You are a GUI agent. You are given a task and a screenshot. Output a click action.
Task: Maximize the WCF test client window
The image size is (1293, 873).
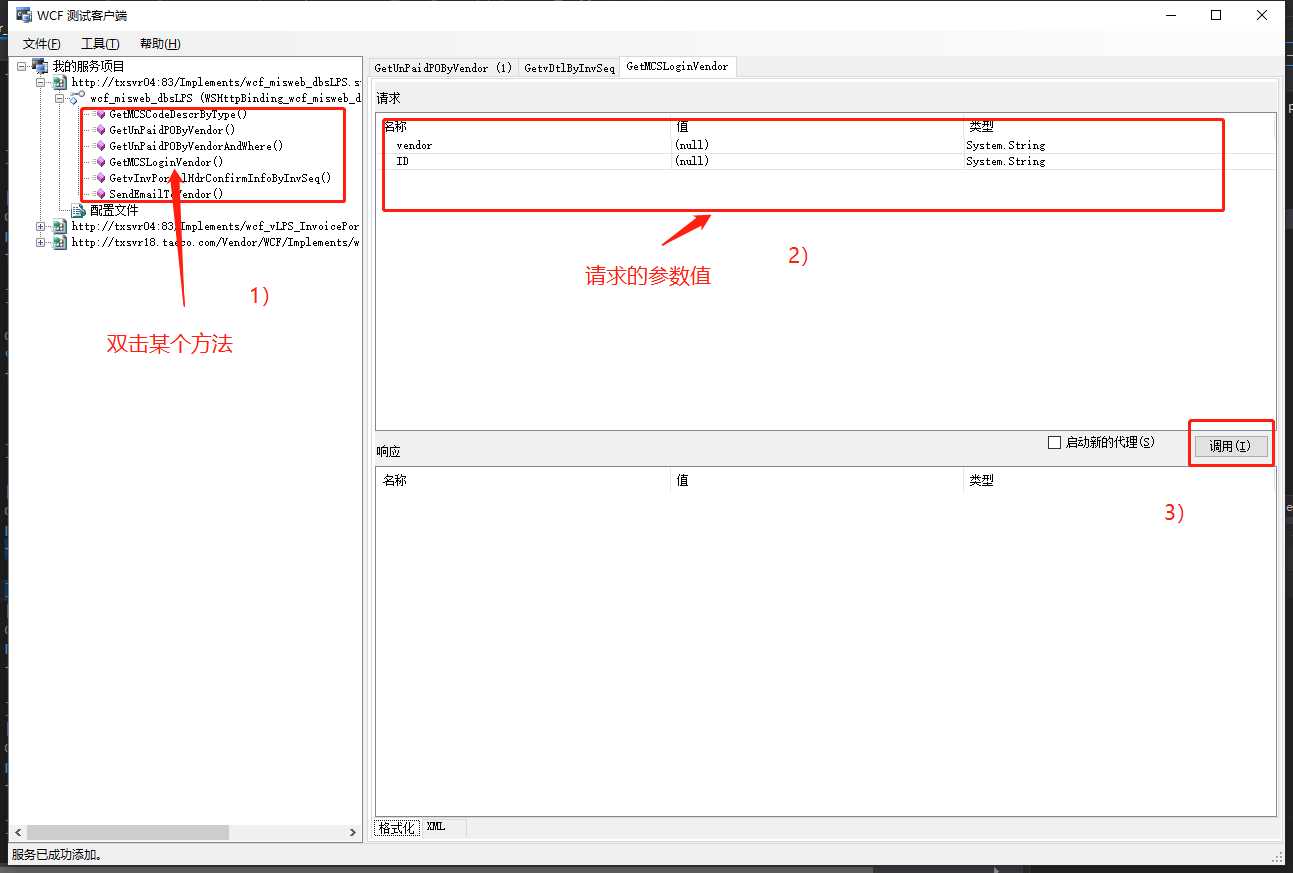pos(1216,15)
